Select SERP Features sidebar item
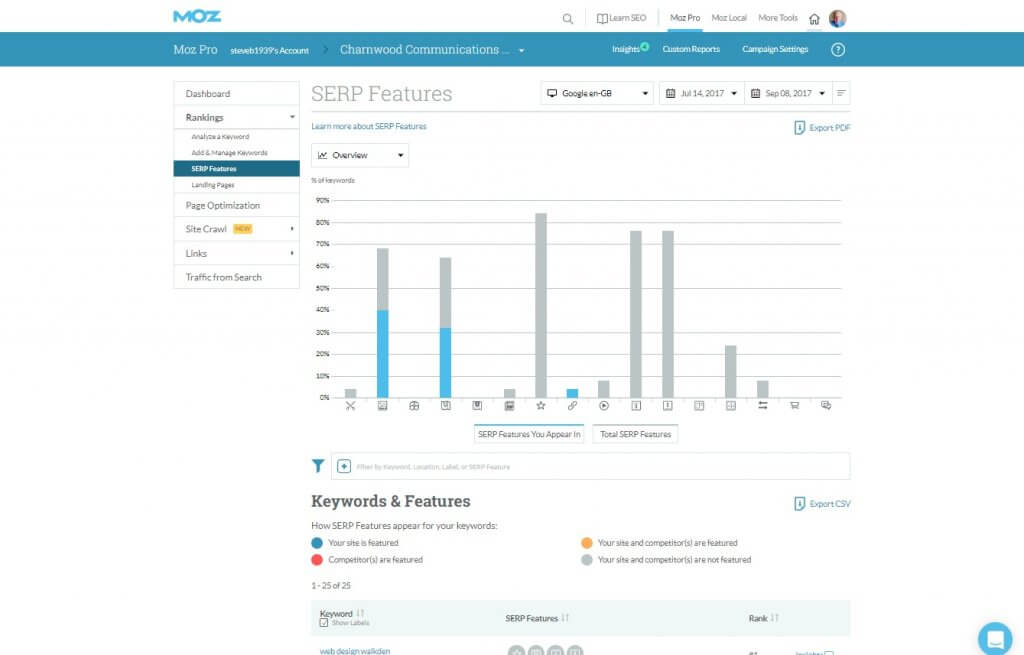 pyautogui.click(x=236, y=168)
